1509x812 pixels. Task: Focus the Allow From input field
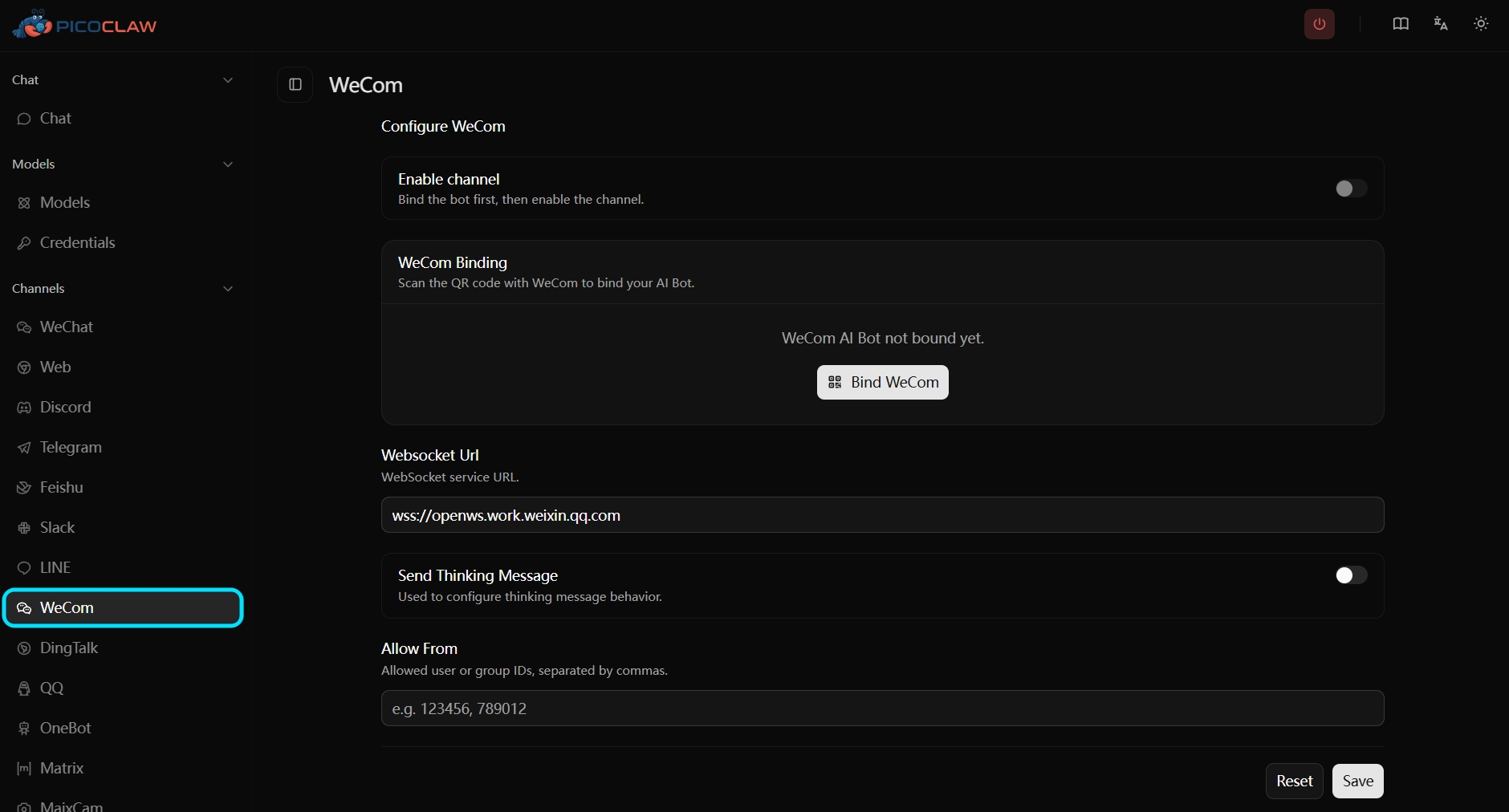pyautogui.click(x=883, y=708)
